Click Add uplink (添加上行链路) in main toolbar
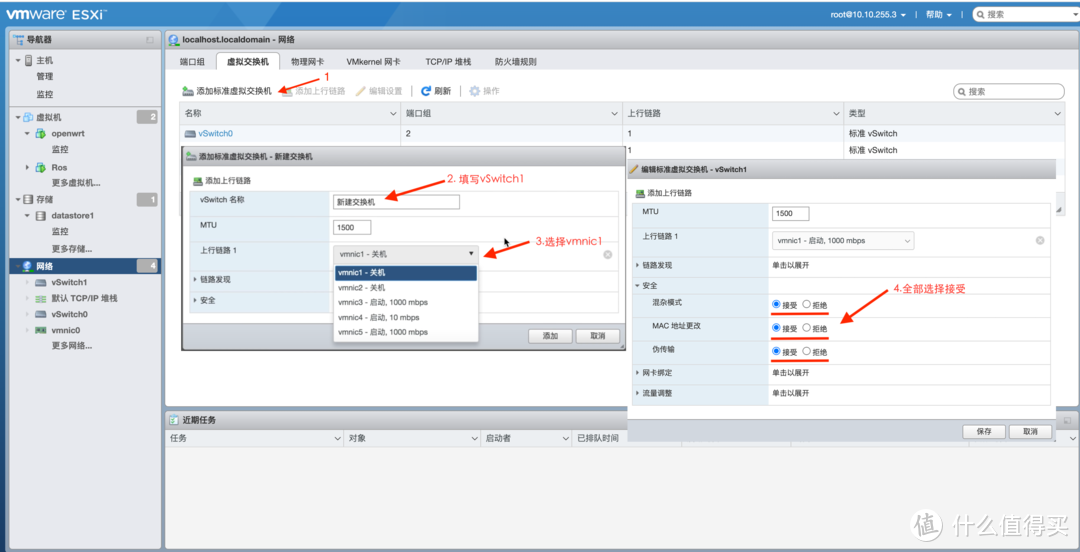Viewport: 1080px width, 552px height. [x=314, y=91]
